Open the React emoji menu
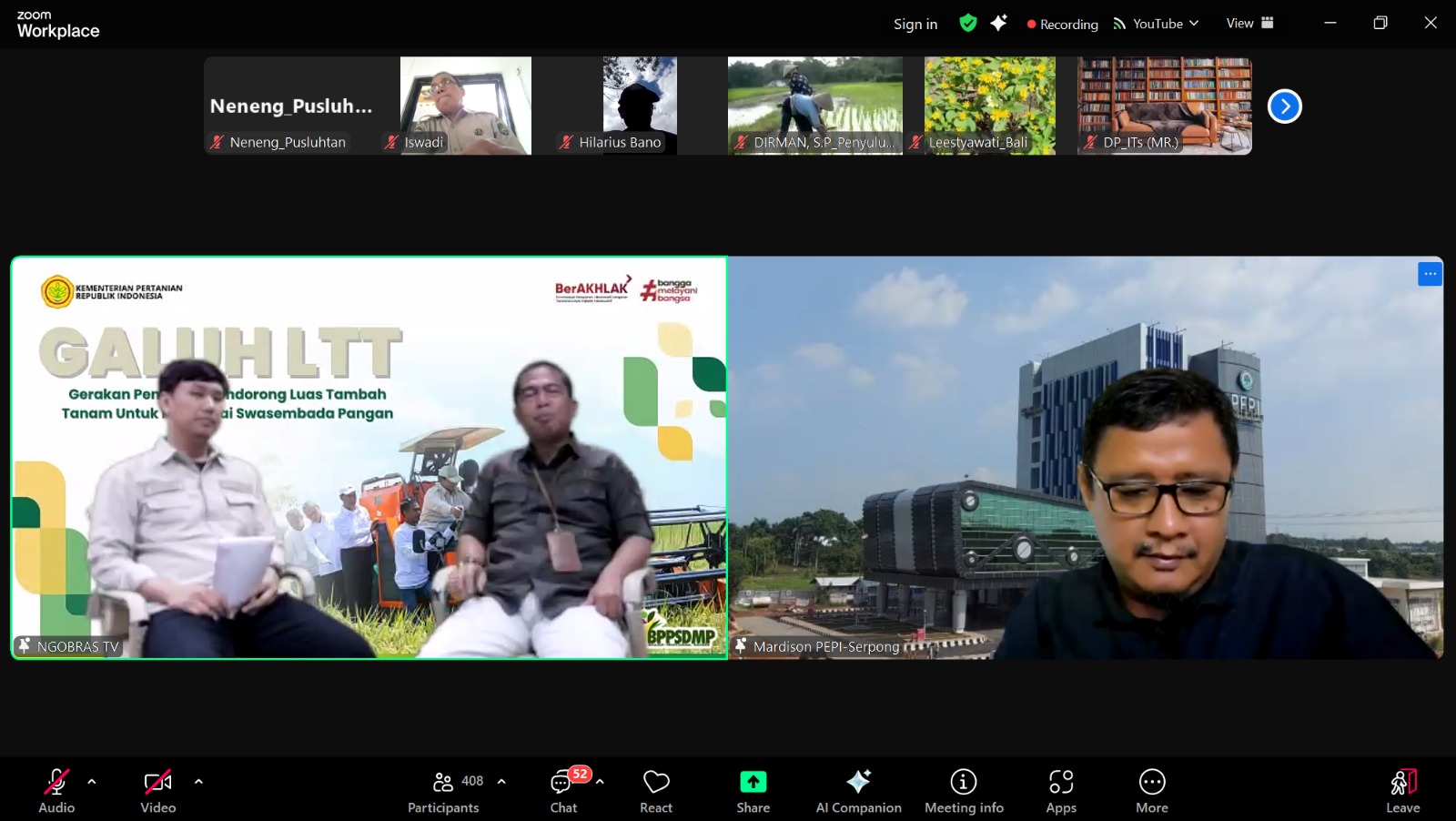This screenshot has width=1456, height=821. pyautogui.click(x=655, y=791)
